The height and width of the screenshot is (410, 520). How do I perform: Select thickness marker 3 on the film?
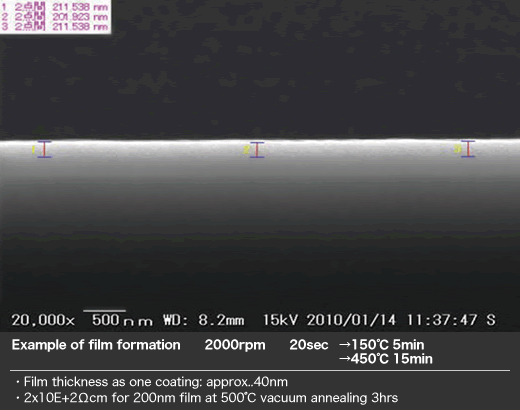point(468,149)
